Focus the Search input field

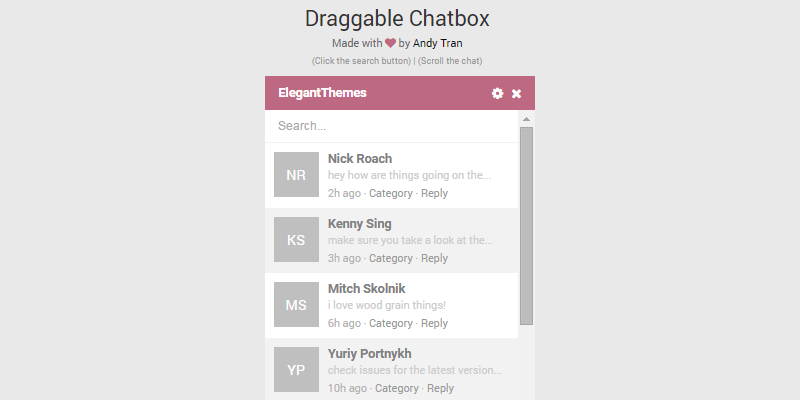pyautogui.click(x=392, y=126)
